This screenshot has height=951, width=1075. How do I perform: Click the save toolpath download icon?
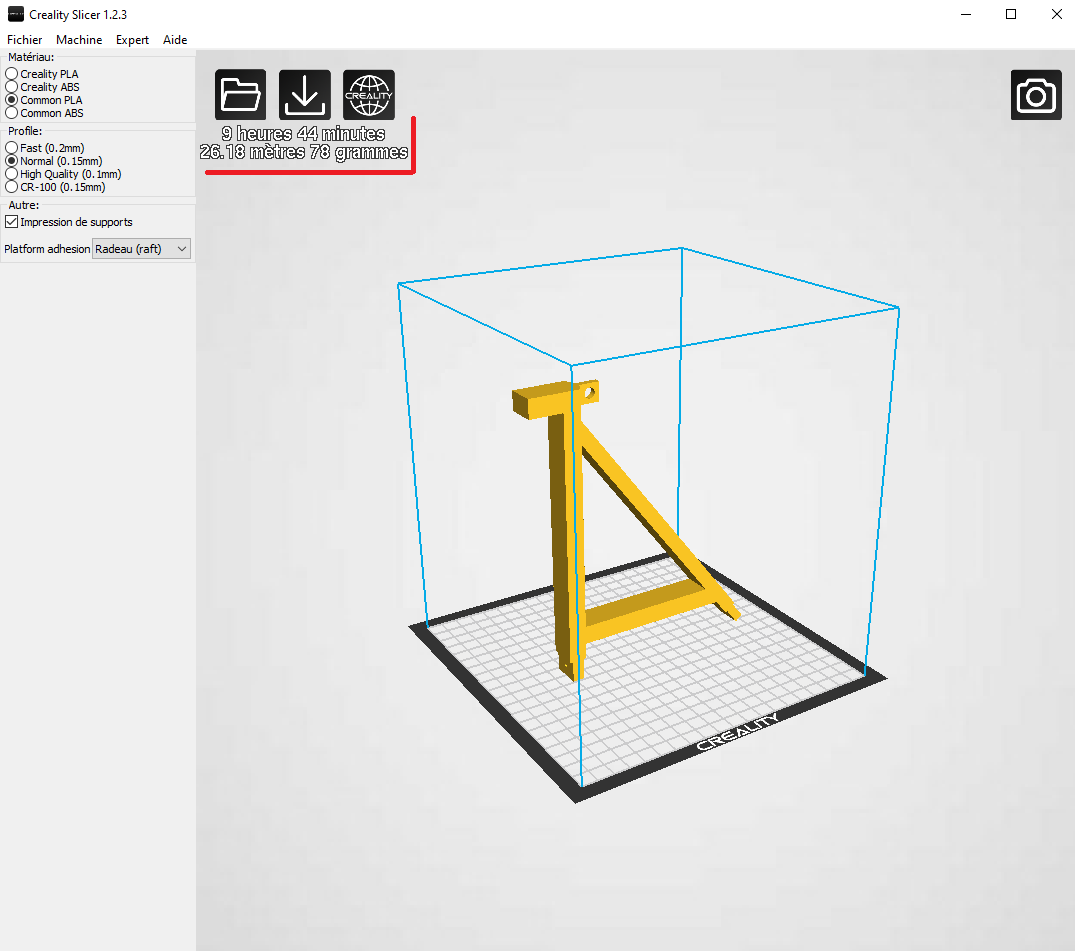[x=304, y=95]
